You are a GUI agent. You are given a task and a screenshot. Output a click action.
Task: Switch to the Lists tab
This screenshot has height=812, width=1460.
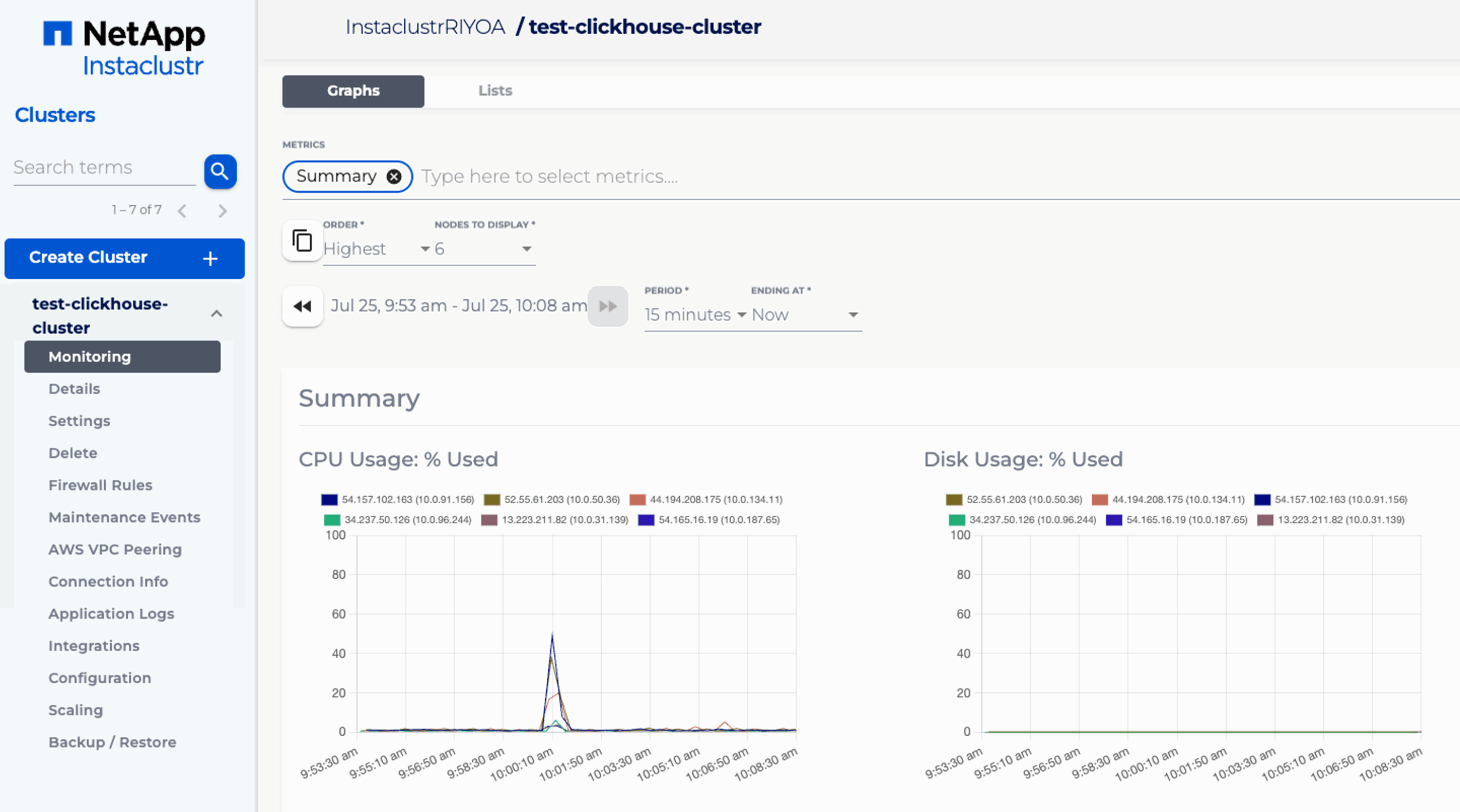(x=495, y=91)
